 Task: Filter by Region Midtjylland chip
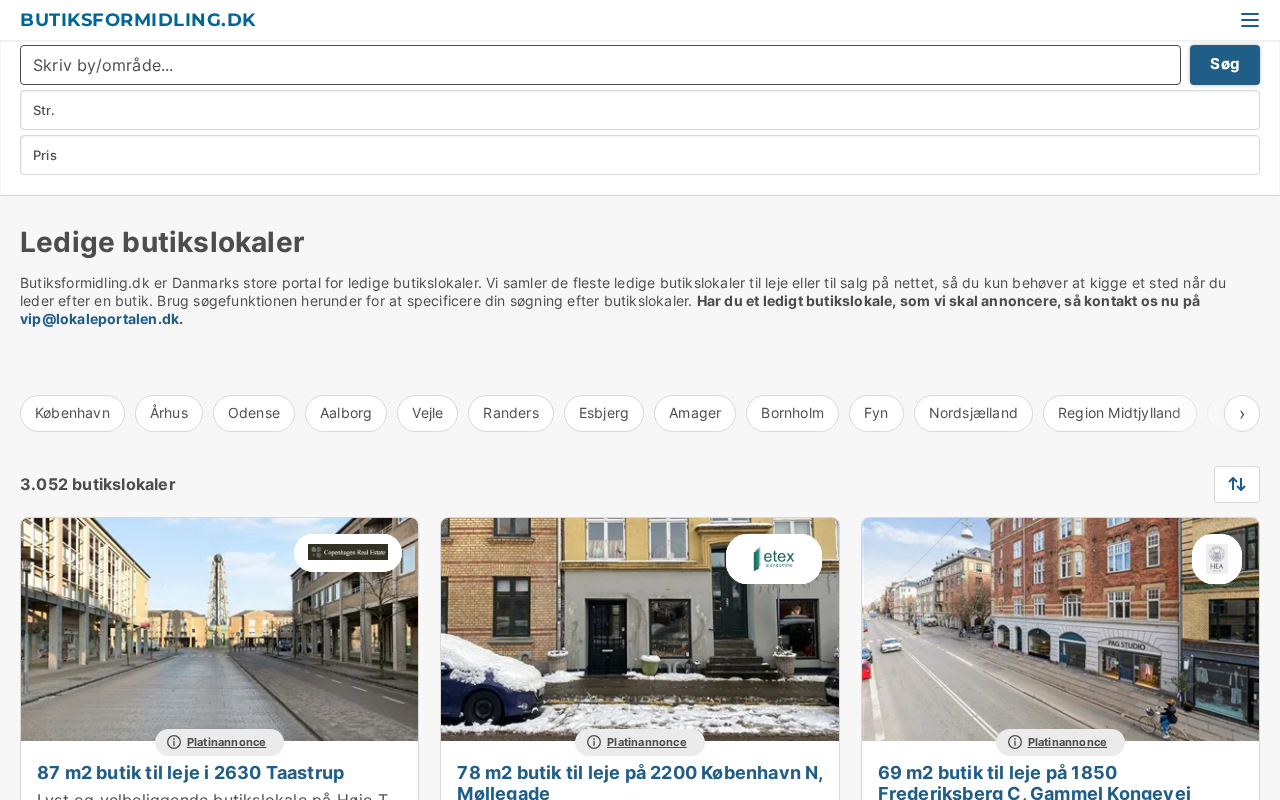1119,413
